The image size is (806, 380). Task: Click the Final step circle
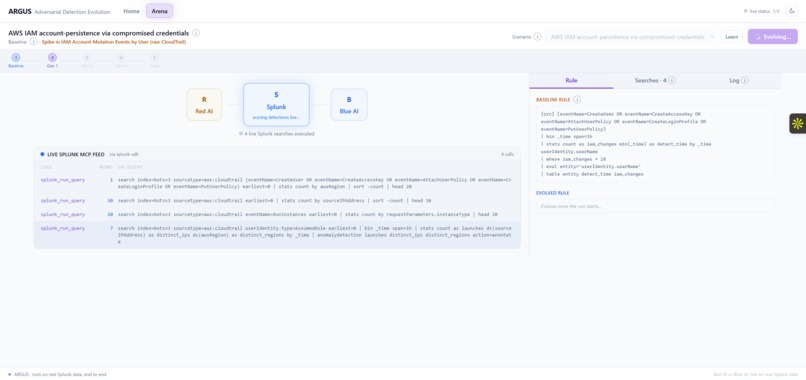[154, 58]
